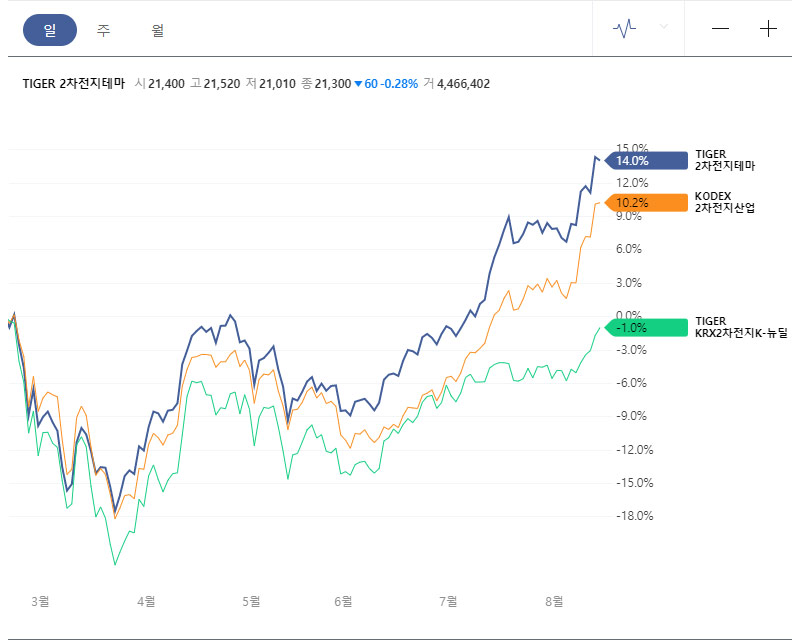Open the chart type dropdown chevron
800x640 pixels.
coord(663,27)
